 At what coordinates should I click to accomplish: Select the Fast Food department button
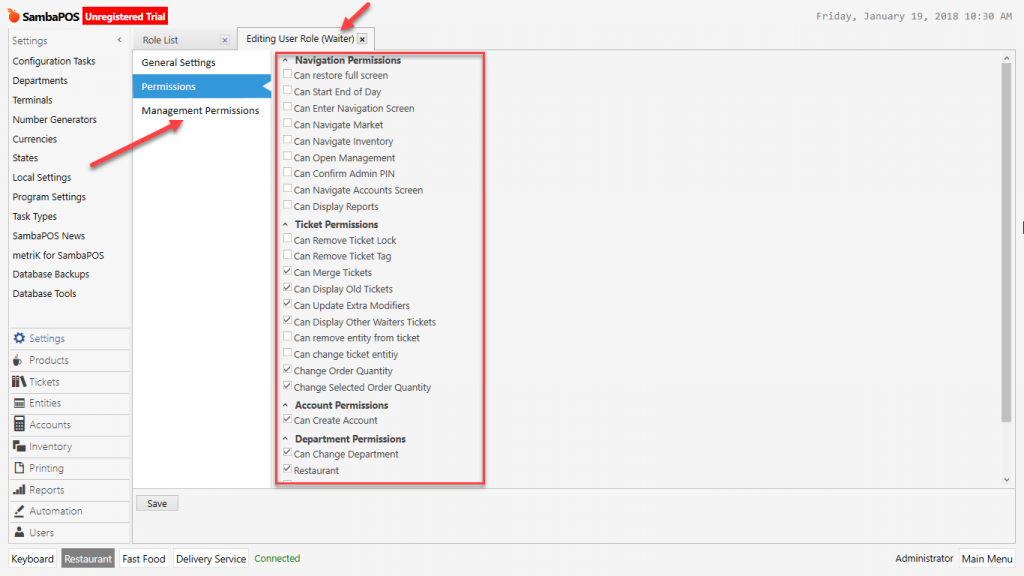click(144, 558)
